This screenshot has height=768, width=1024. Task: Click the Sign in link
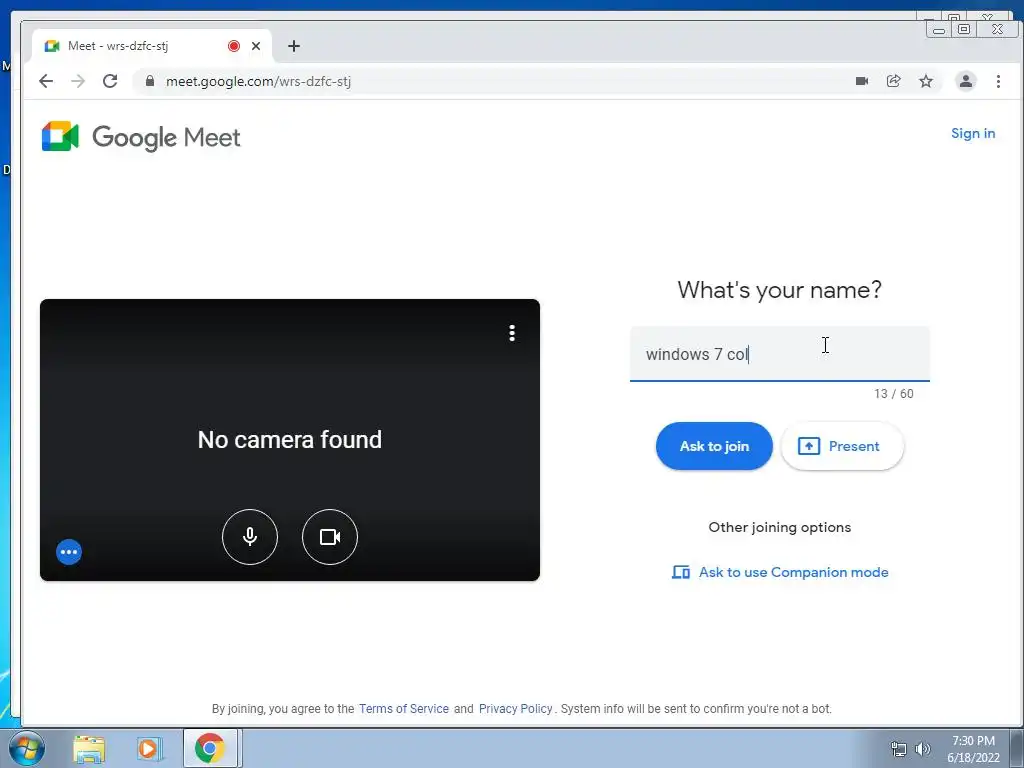[972, 133]
